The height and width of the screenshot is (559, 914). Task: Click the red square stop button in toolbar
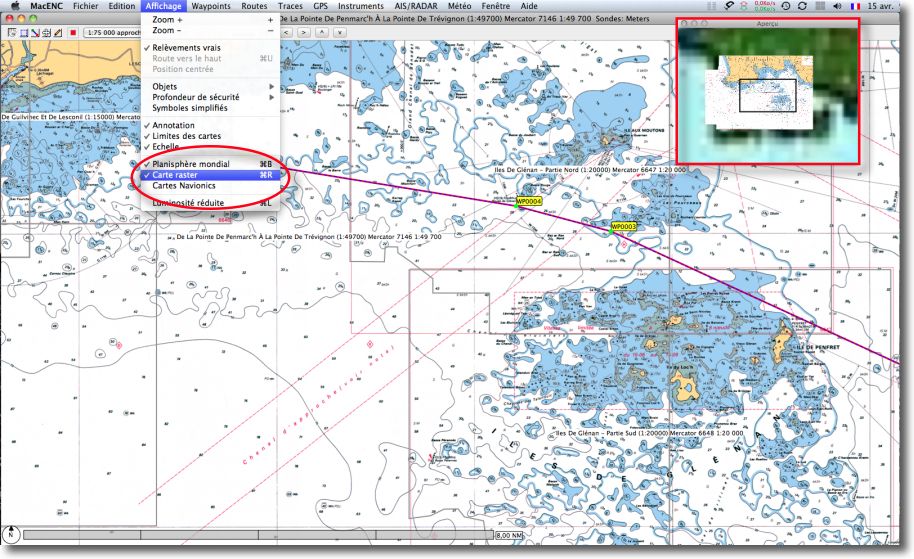click(73, 33)
